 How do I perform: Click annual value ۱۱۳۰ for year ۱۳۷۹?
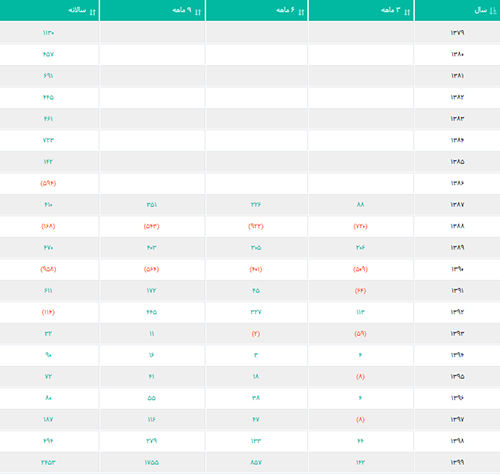[48, 33]
